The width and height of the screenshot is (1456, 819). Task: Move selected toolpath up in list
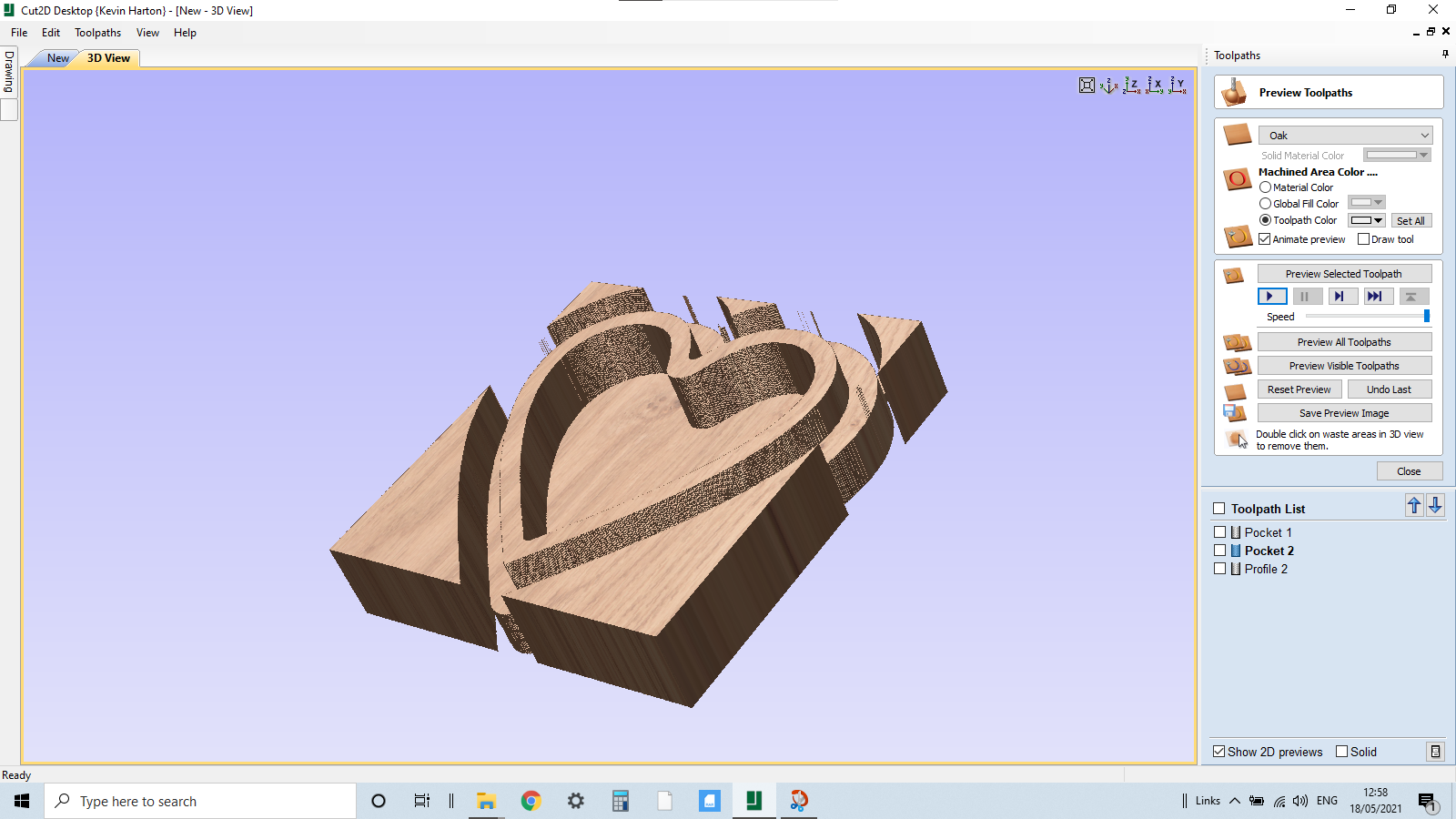(1414, 506)
